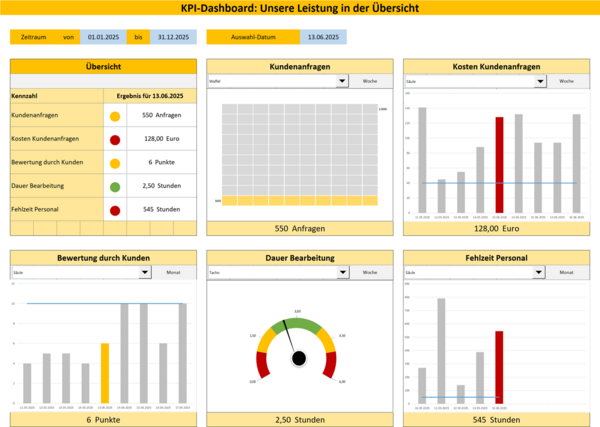Open the Tacho dropdown in Dauer Bearbeitung
Image resolution: width=600 pixels, height=427 pixels.
tap(342, 272)
